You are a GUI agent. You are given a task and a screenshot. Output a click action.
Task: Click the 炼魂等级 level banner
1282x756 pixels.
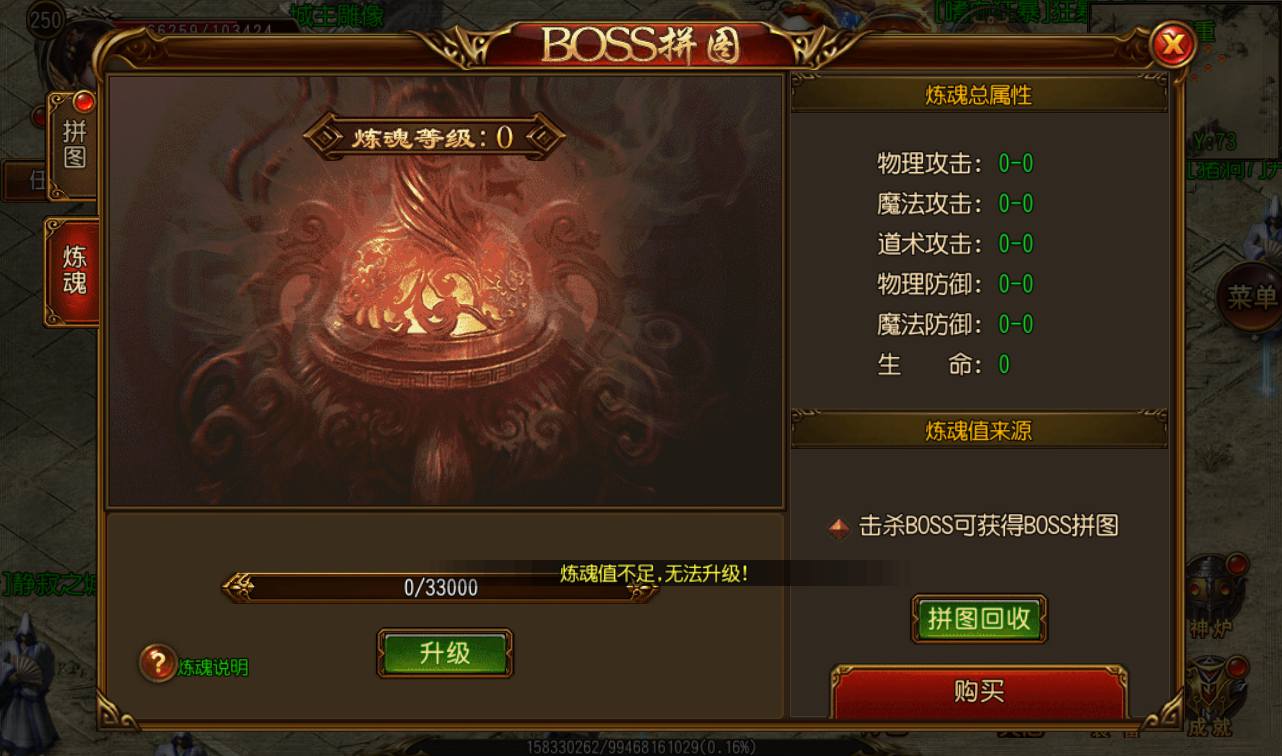[x=434, y=137]
